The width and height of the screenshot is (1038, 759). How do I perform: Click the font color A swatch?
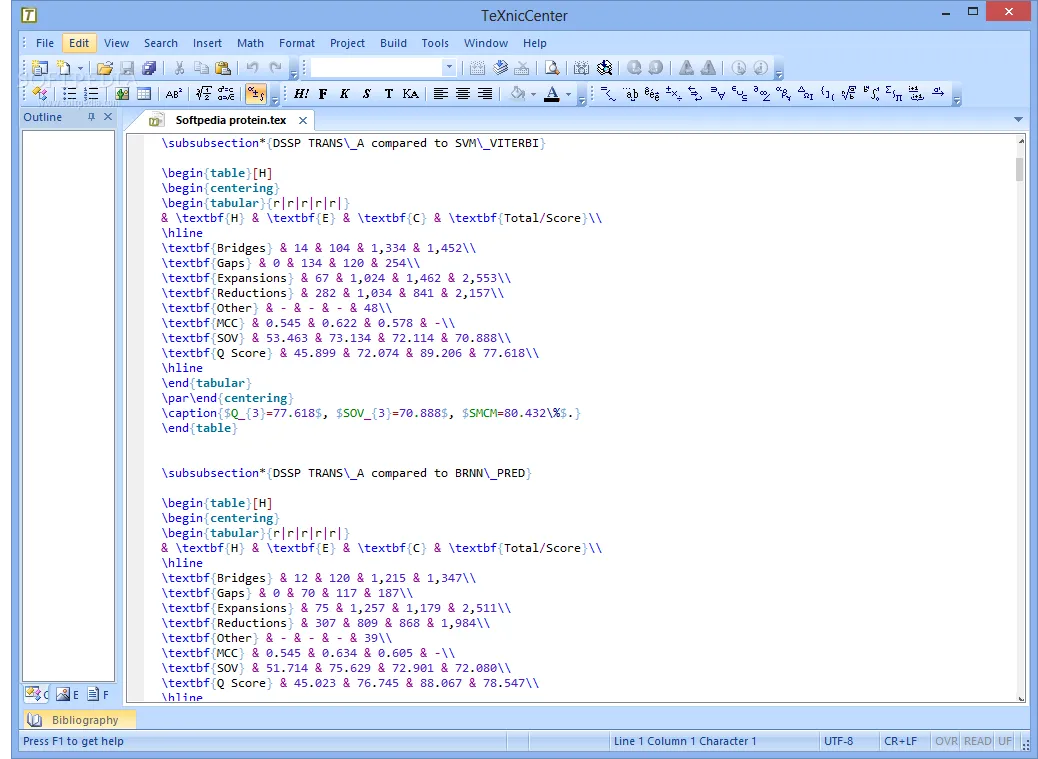pyautogui.click(x=552, y=94)
